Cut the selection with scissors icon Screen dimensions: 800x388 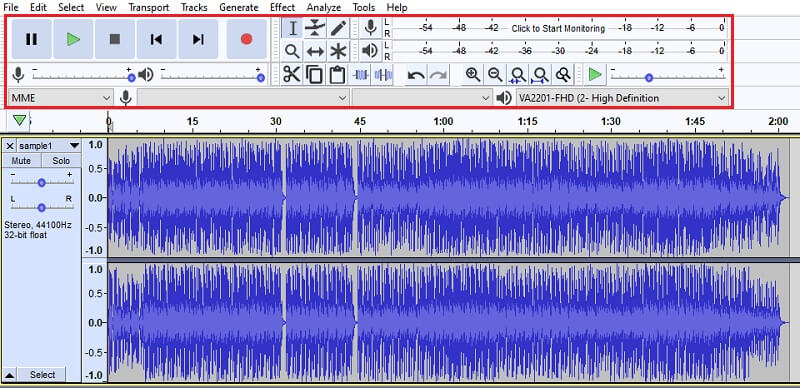click(x=291, y=75)
